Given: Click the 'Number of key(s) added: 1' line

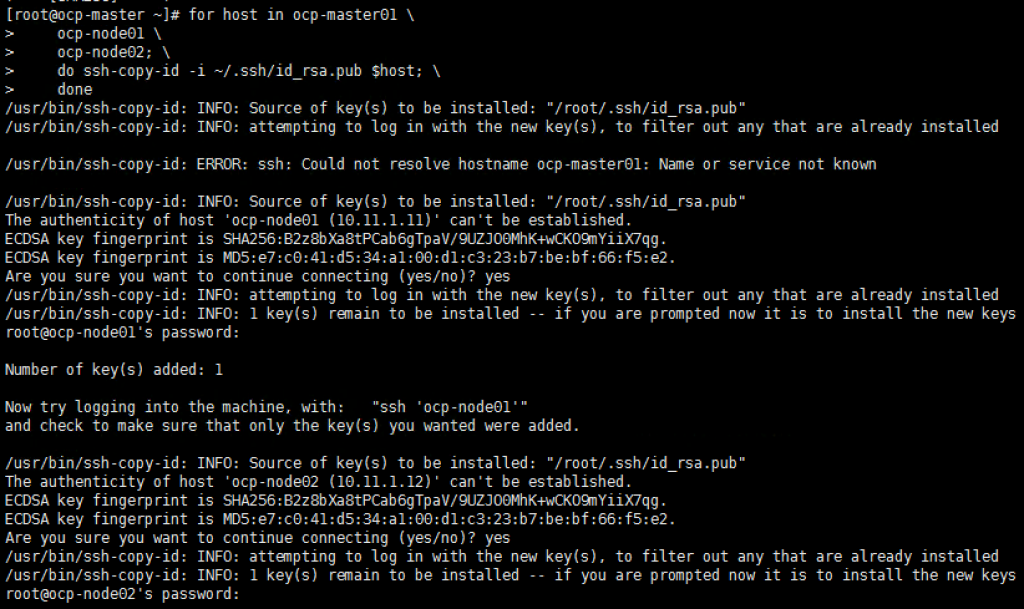Looking at the screenshot, I should pos(114,370).
